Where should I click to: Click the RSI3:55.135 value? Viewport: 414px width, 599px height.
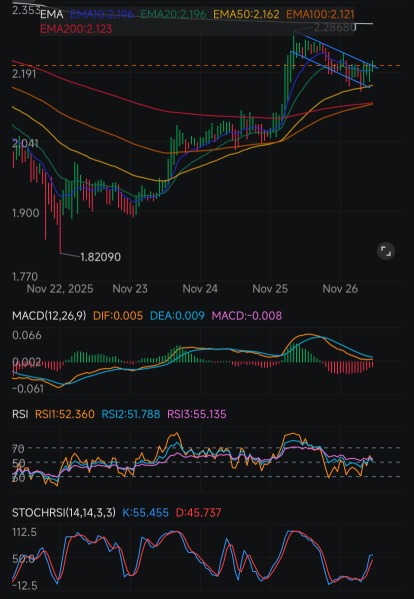pos(197,414)
